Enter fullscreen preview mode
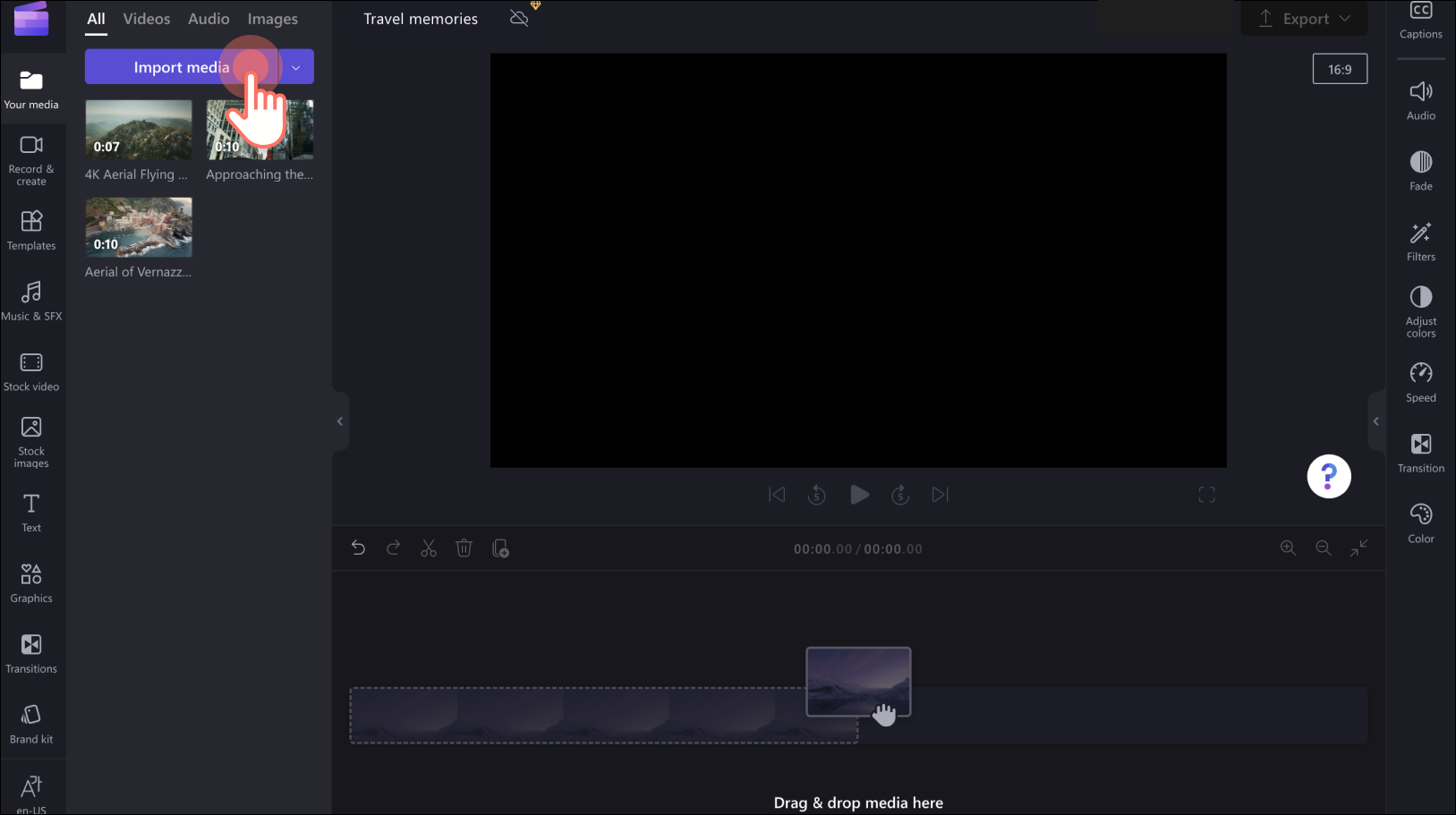Viewport: 1456px width, 815px height. click(x=1207, y=495)
